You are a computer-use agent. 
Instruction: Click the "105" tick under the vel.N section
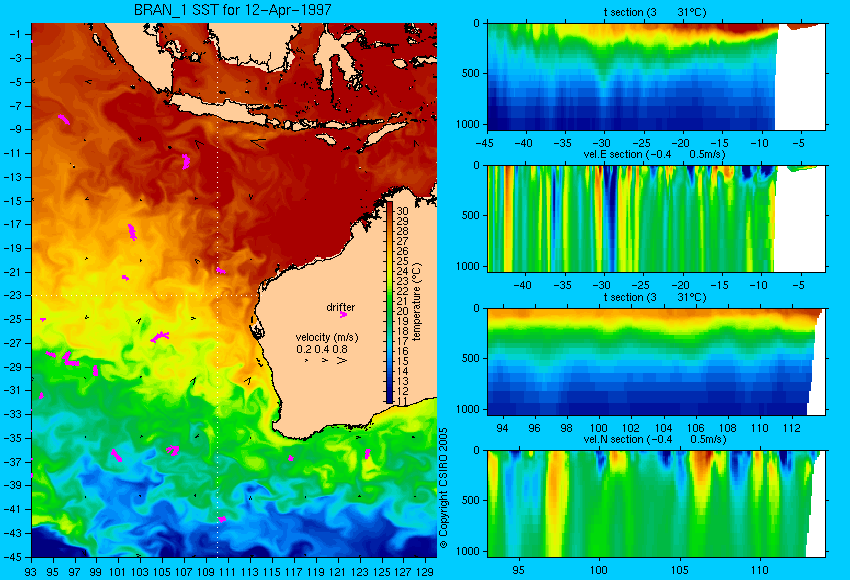click(680, 570)
